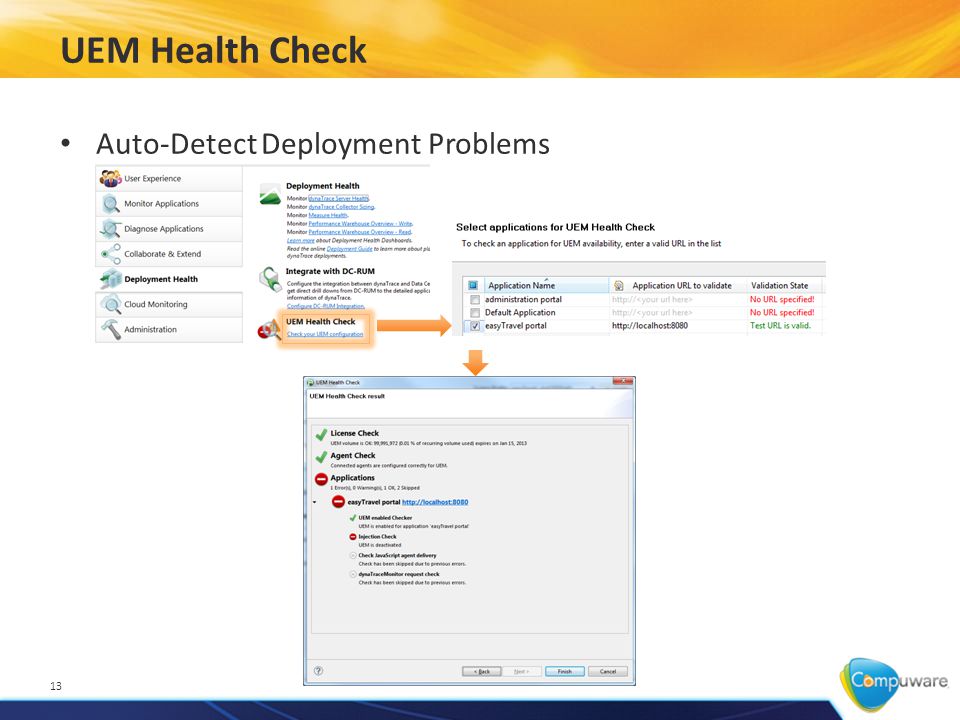Open the http://localhost:8080 link in results
The image size is (960, 720).
(x=435, y=502)
